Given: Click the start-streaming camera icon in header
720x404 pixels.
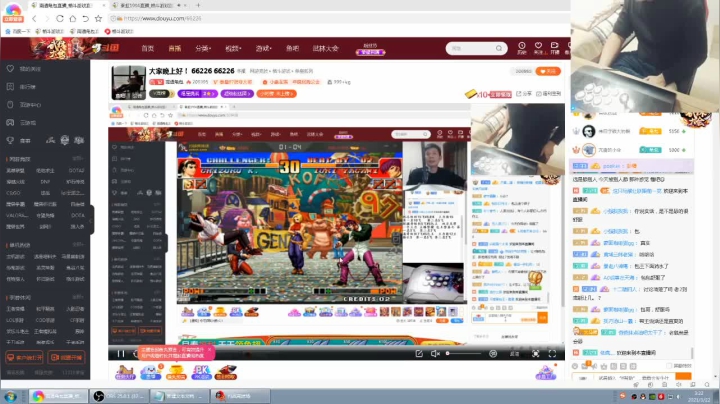Looking at the screenshot, I should (554, 45).
